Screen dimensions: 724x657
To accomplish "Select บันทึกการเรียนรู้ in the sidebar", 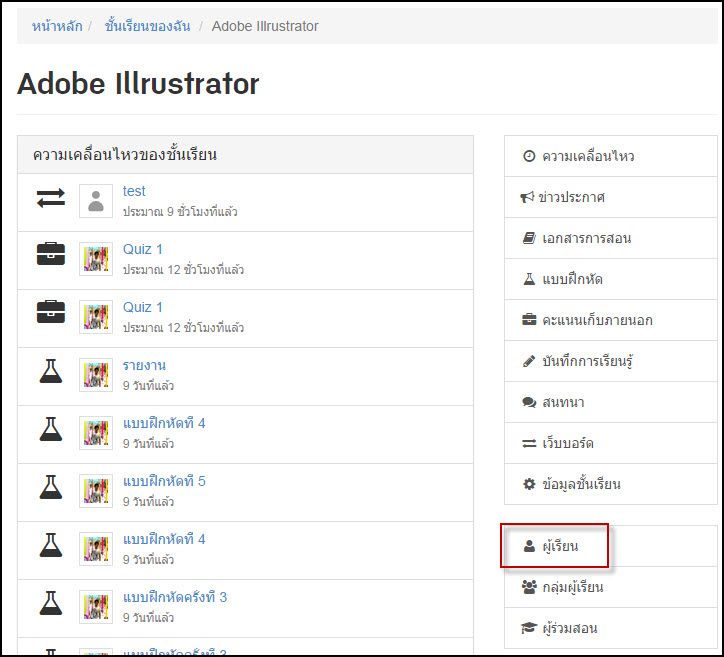I will (x=610, y=361).
